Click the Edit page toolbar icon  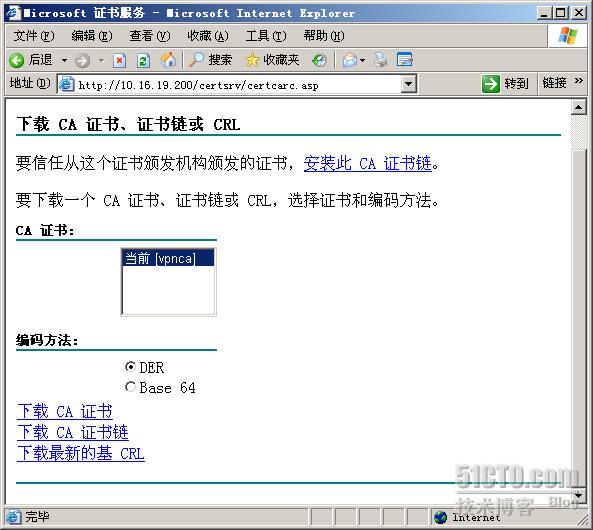tap(405, 60)
